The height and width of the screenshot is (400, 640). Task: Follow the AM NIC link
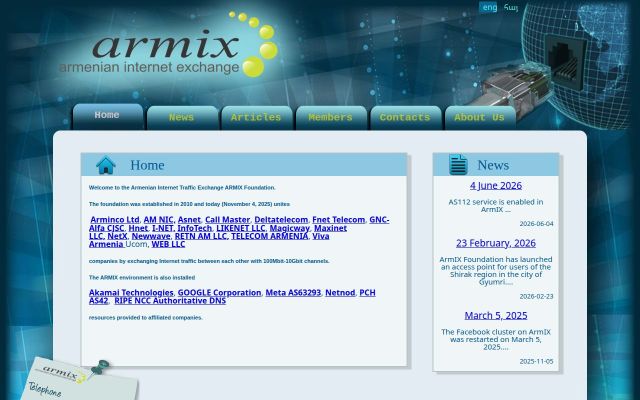[x=158, y=220]
